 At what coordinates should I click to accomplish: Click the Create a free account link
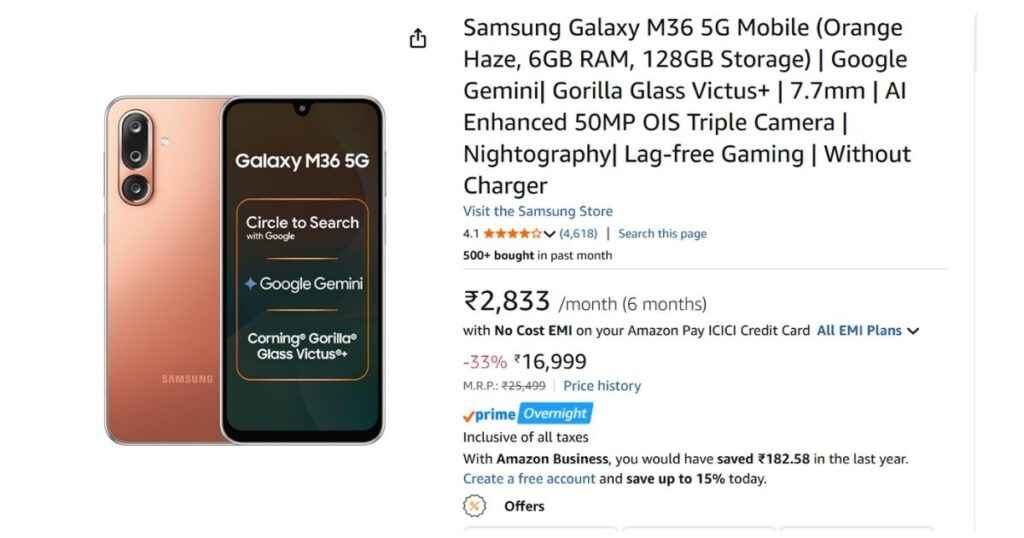(x=529, y=479)
